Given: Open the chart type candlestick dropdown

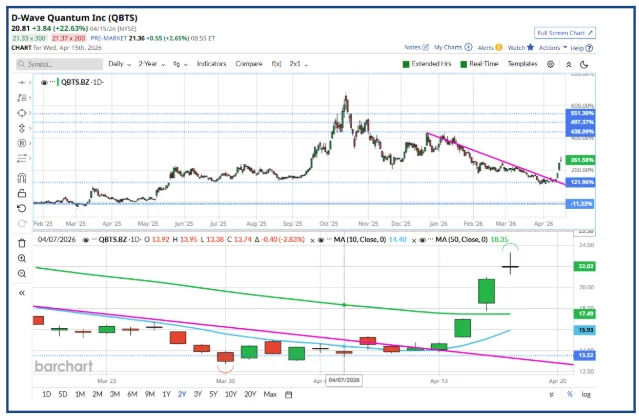Looking at the screenshot, I should click(x=180, y=64).
